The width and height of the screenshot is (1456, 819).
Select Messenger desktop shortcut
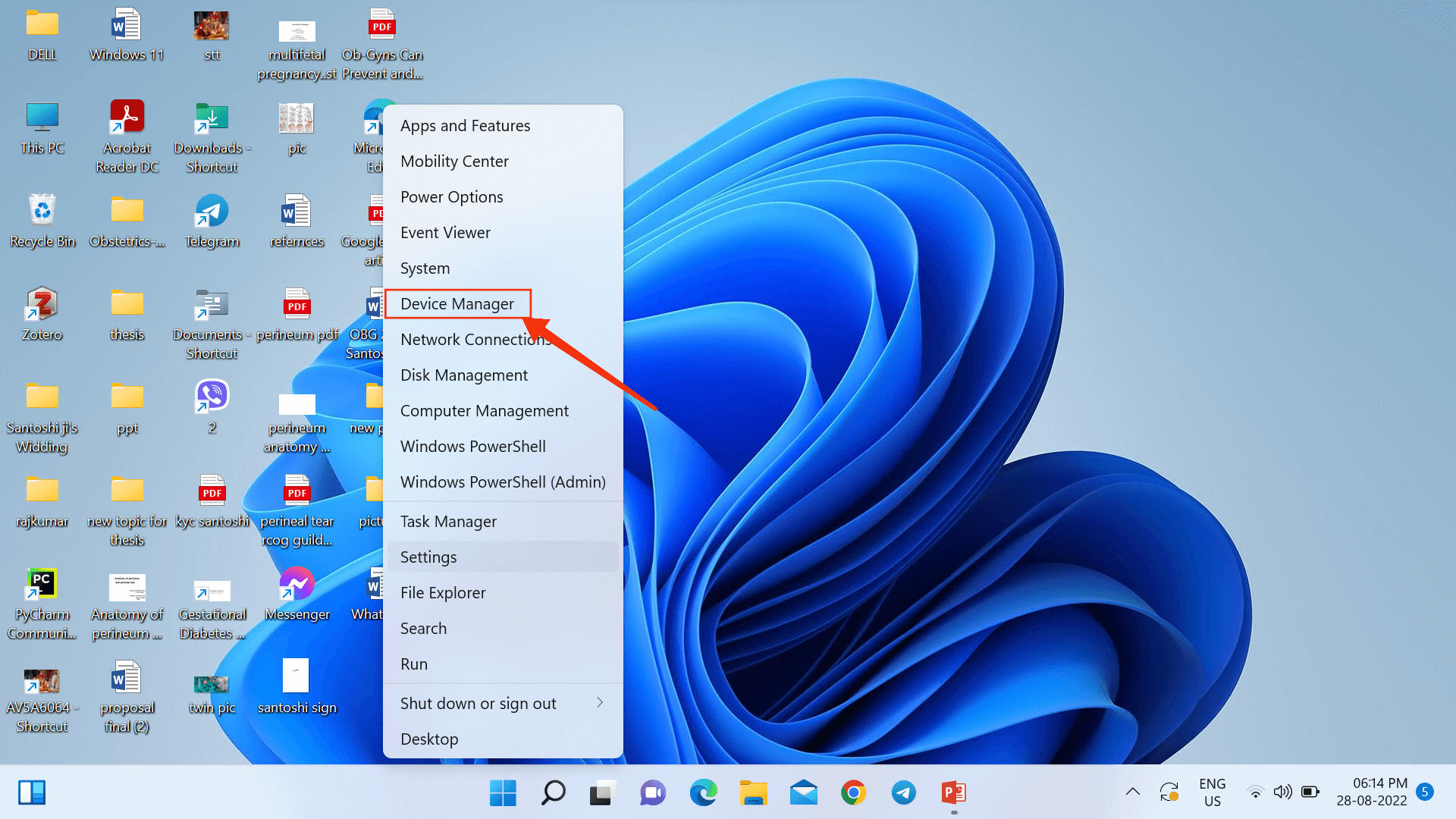point(297,594)
